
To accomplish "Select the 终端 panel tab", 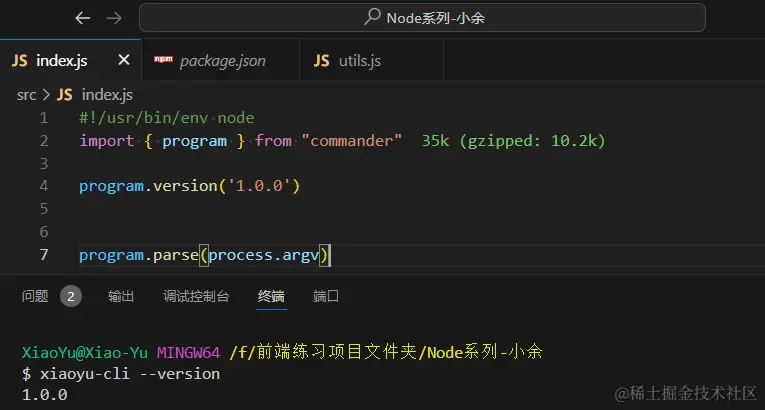I will [x=271, y=296].
